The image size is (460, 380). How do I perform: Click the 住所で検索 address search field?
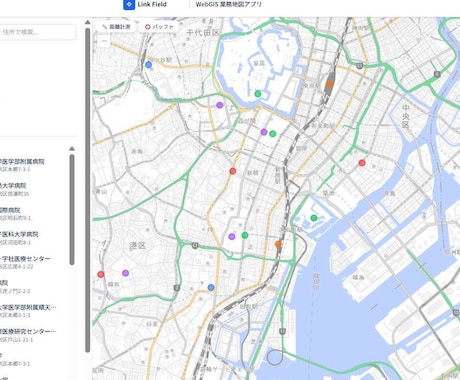click(x=37, y=32)
